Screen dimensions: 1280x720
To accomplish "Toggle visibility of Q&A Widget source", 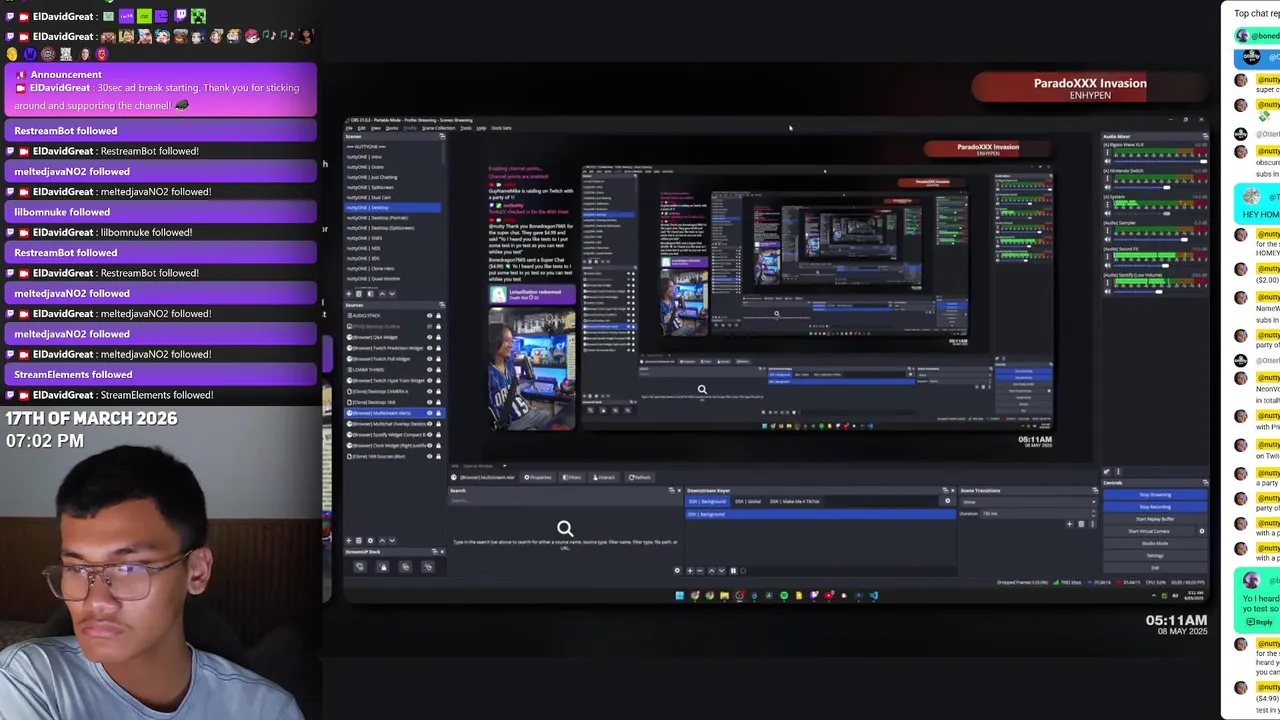I will [429, 337].
